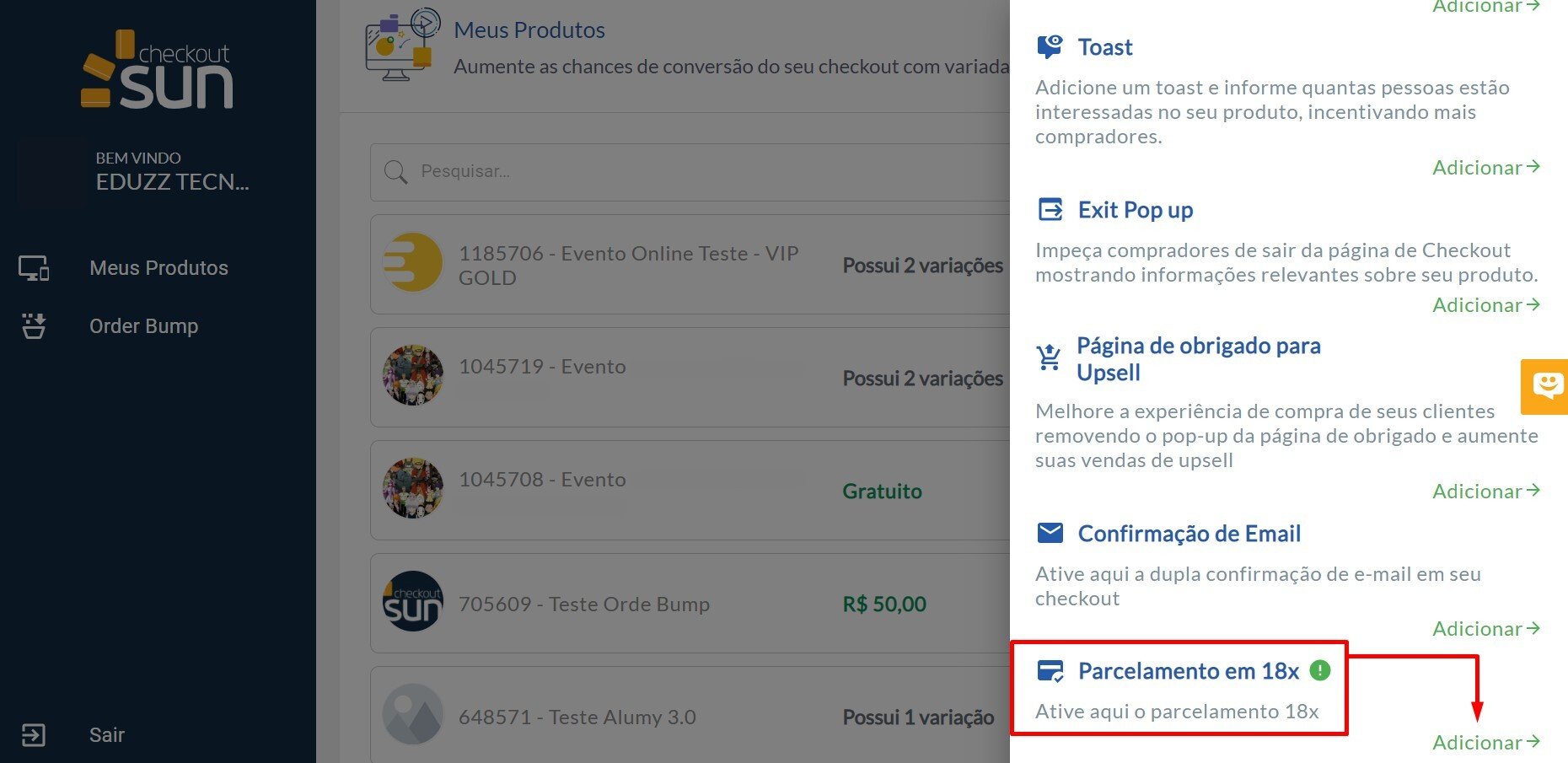Click the Confirmação de Email envelope icon
1568x763 pixels.
tap(1050, 533)
